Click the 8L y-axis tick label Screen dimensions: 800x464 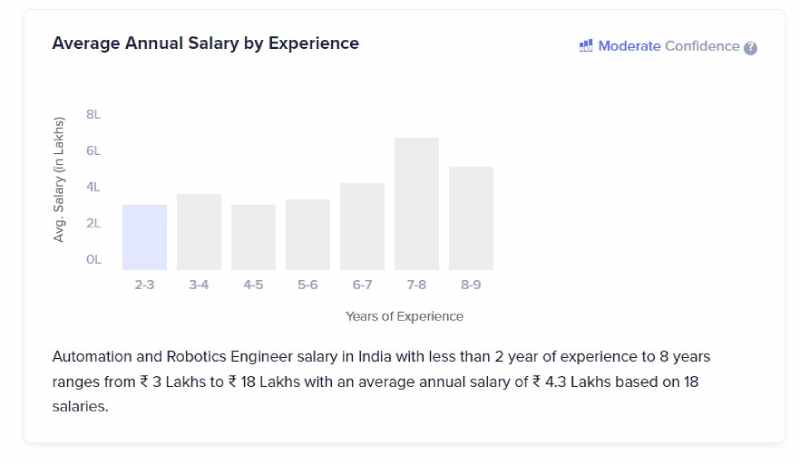tap(93, 114)
